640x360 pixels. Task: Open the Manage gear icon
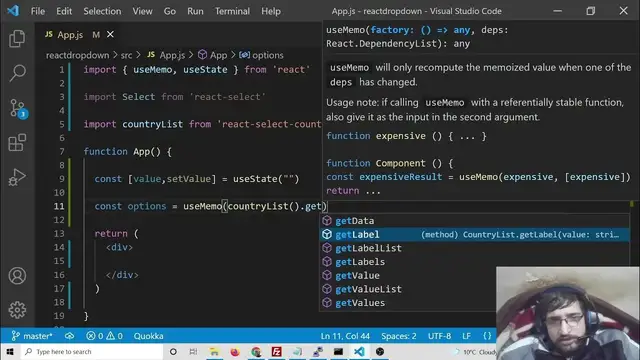point(17,310)
